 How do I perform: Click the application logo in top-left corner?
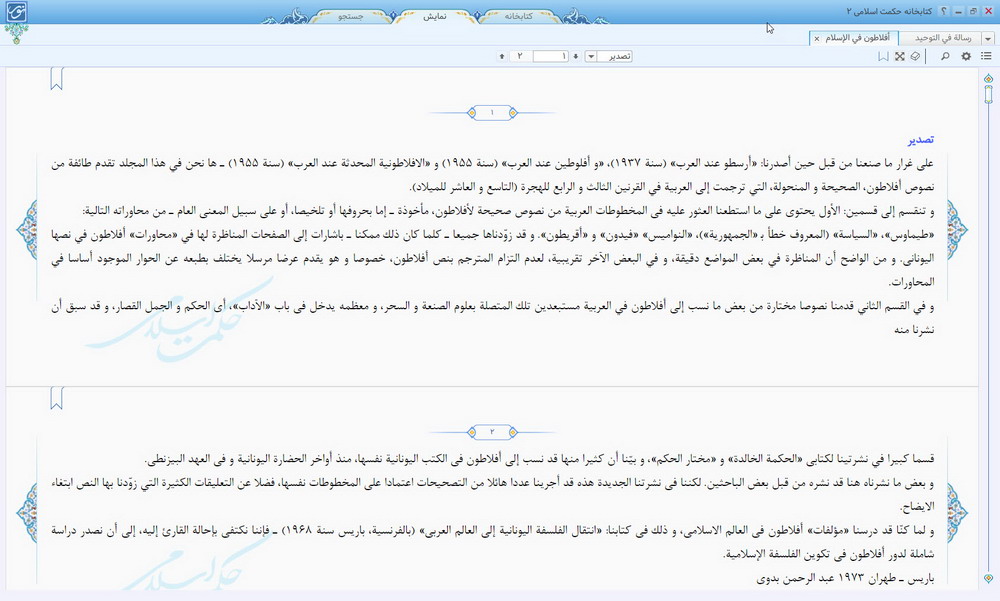[x=17, y=12]
